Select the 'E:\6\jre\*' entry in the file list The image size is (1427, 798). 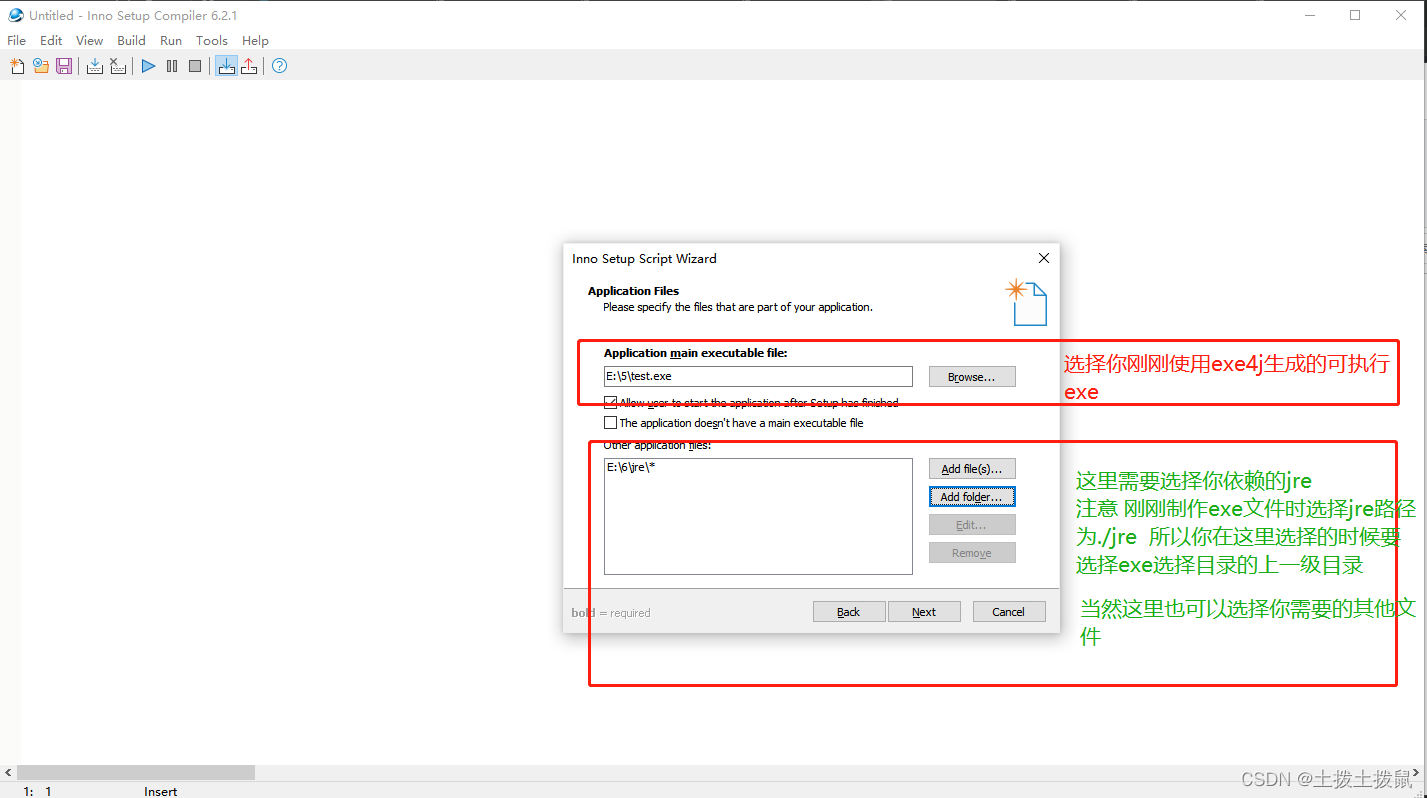coord(631,467)
